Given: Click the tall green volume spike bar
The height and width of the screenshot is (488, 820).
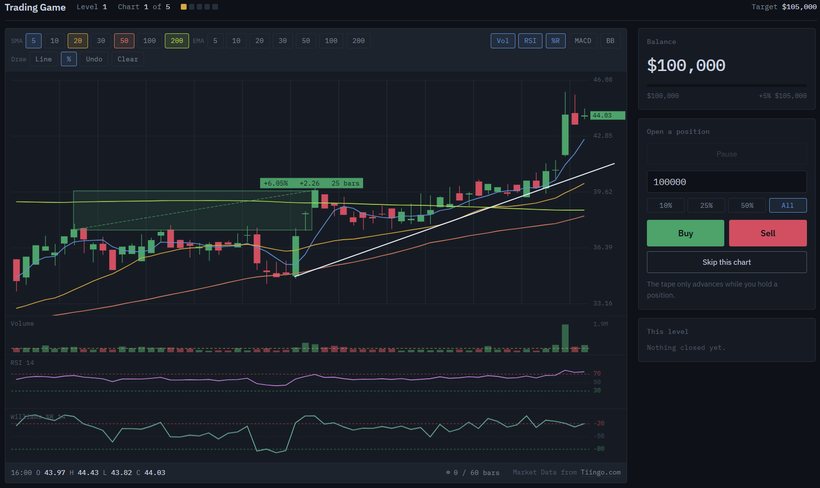Looking at the screenshot, I should 565,338.
